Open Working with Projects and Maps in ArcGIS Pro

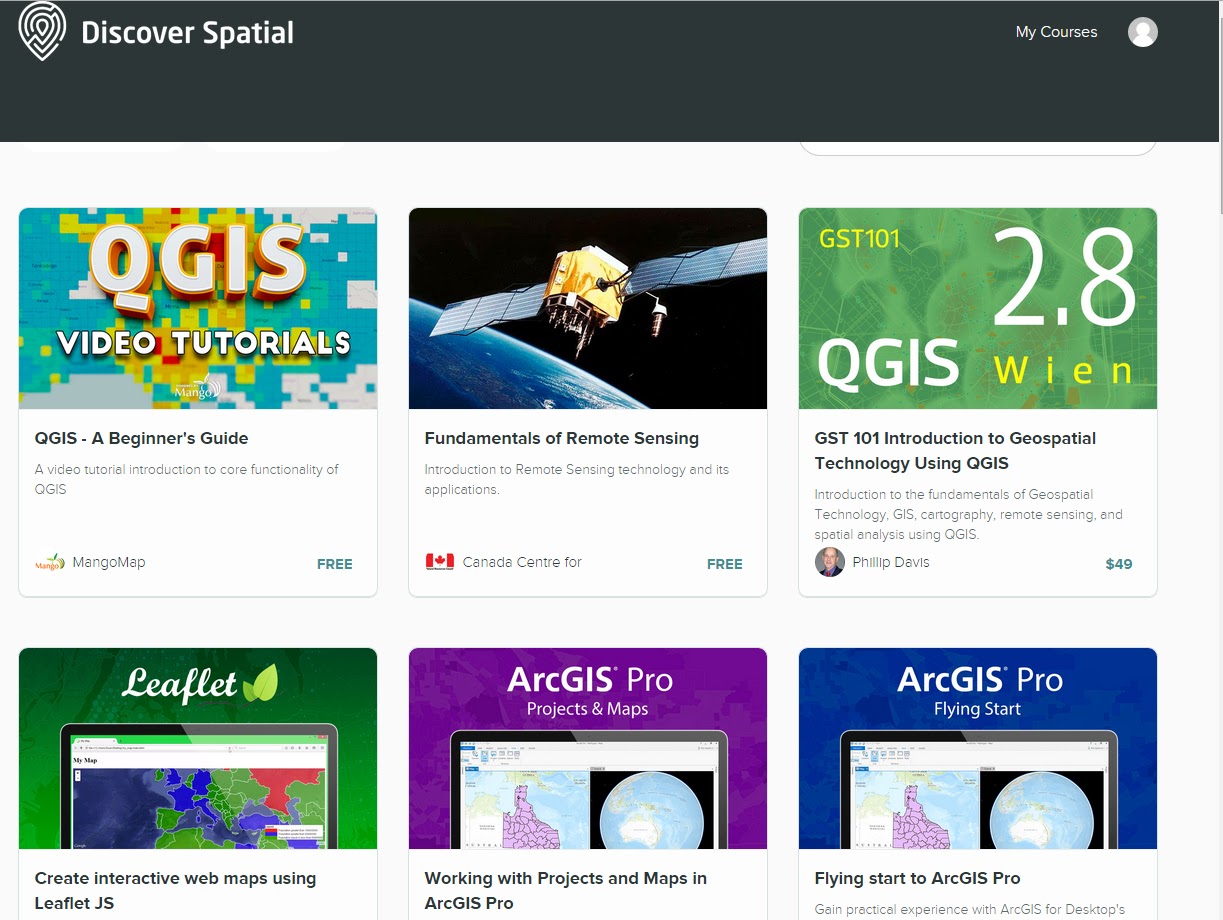[566, 890]
